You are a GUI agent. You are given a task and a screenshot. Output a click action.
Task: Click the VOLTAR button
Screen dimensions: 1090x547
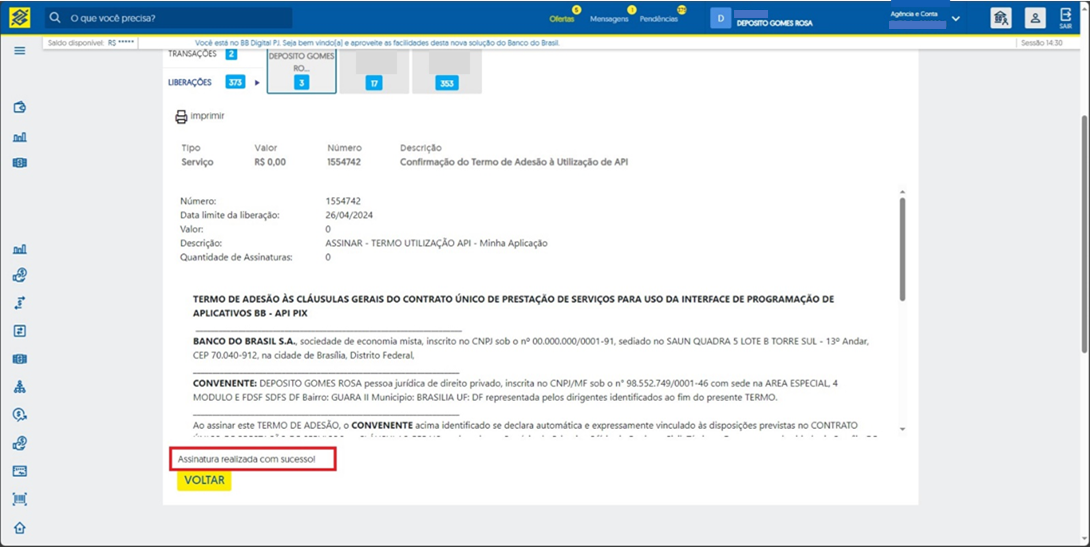click(204, 480)
